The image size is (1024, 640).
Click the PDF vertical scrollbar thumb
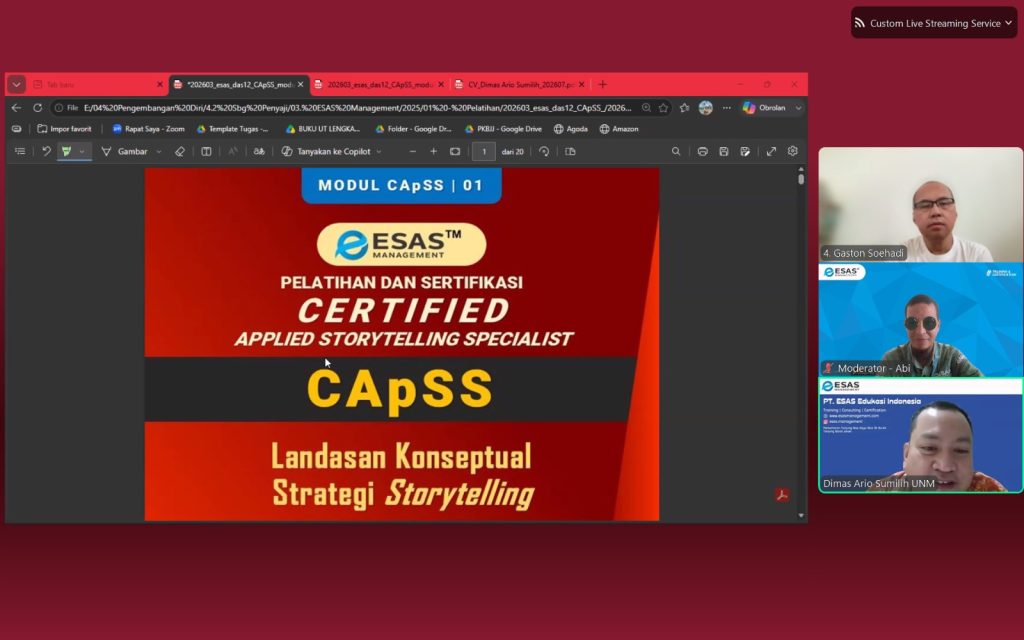tap(801, 180)
